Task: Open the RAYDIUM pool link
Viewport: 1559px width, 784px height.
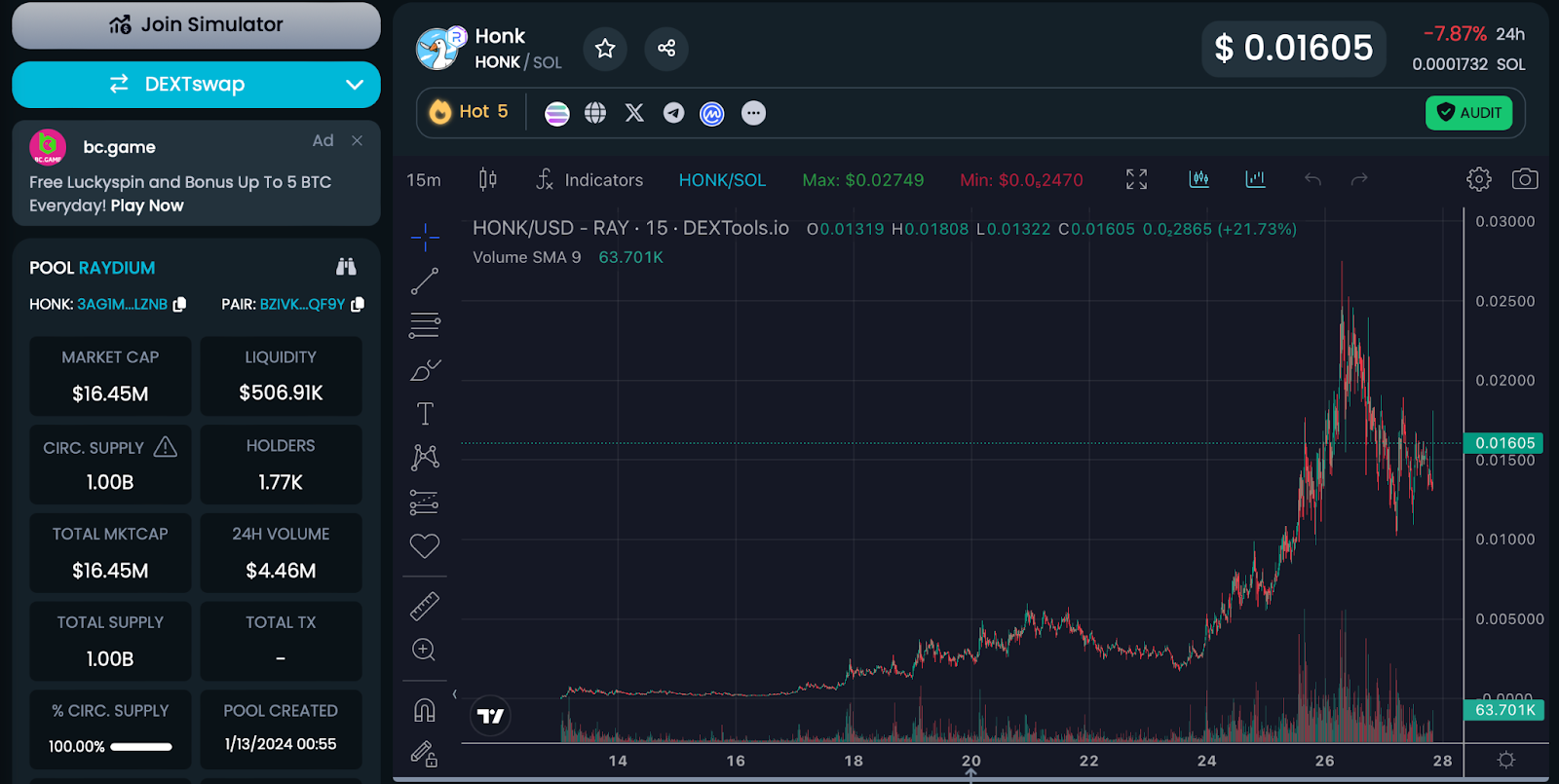Action: coord(117,268)
